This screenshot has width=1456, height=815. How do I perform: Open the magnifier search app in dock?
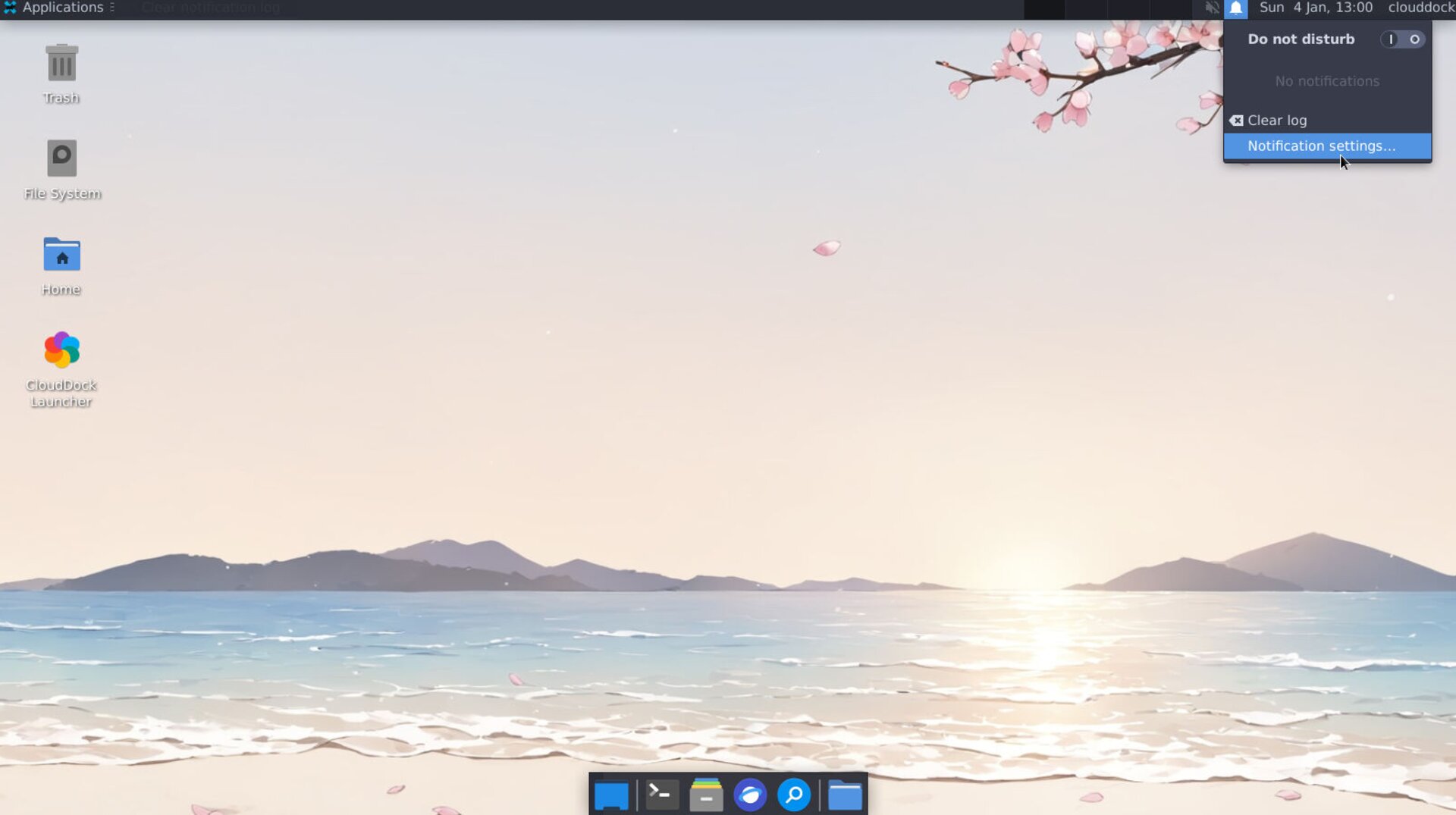[794, 795]
